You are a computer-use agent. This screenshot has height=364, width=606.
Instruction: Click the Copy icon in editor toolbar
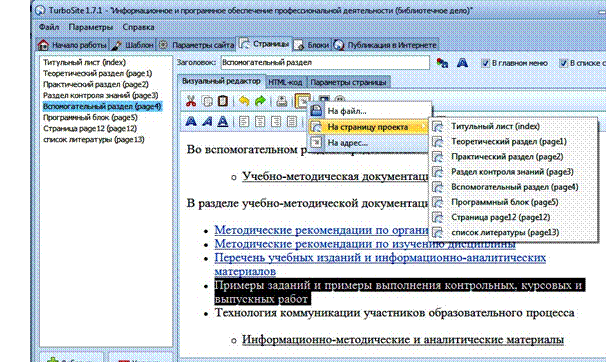[208, 101]
